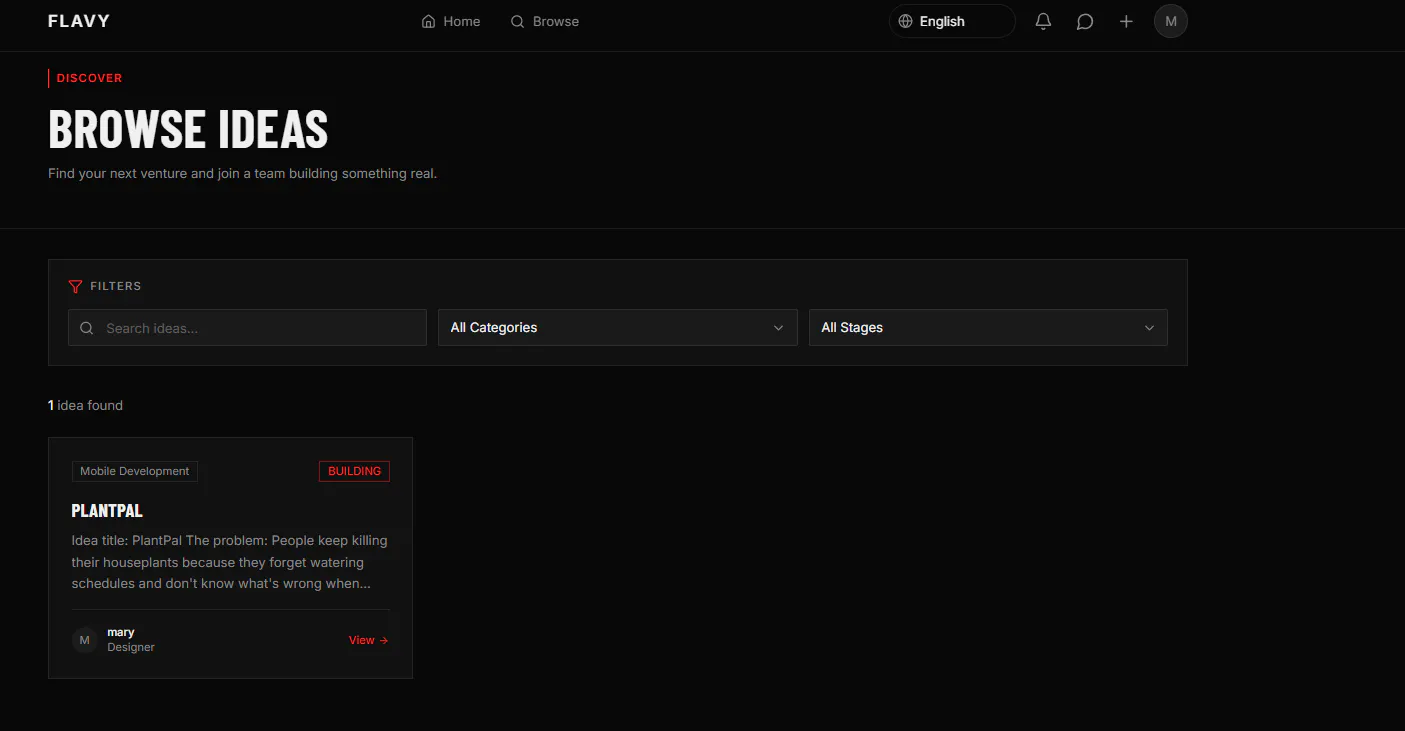Open the All Categories dropdown
Image resolution: width=1405 pixels, height=731 pixels.
pyautogui.click(x=617, y=328)
